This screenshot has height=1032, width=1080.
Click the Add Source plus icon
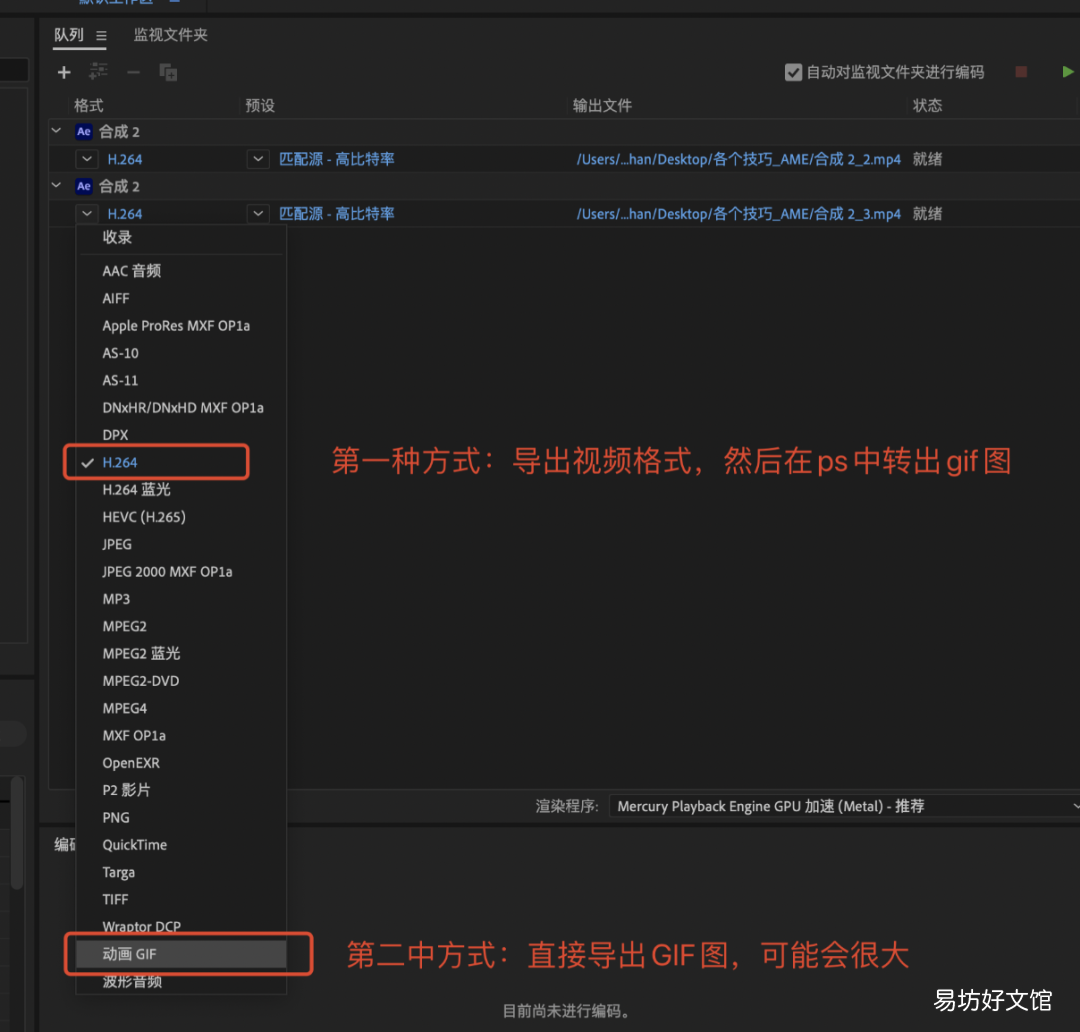point(64,72)
